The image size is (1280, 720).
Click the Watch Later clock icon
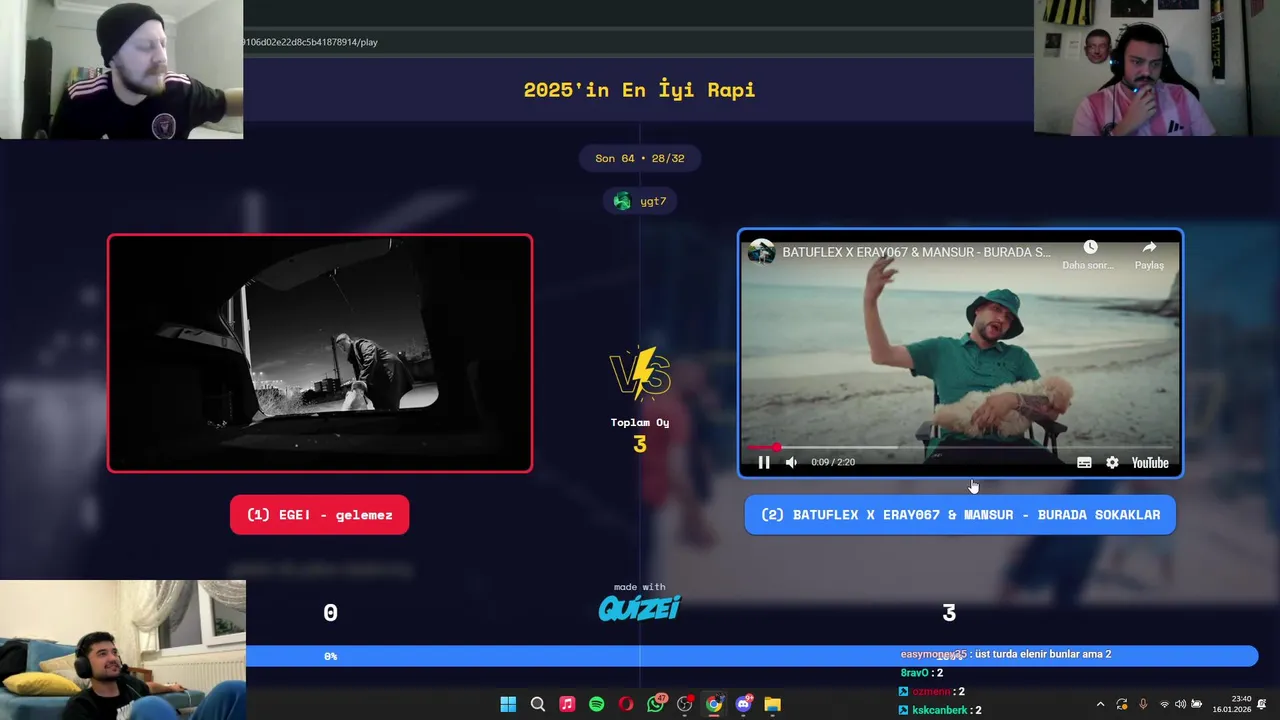pyautogui.click(x=1090, y=247)
